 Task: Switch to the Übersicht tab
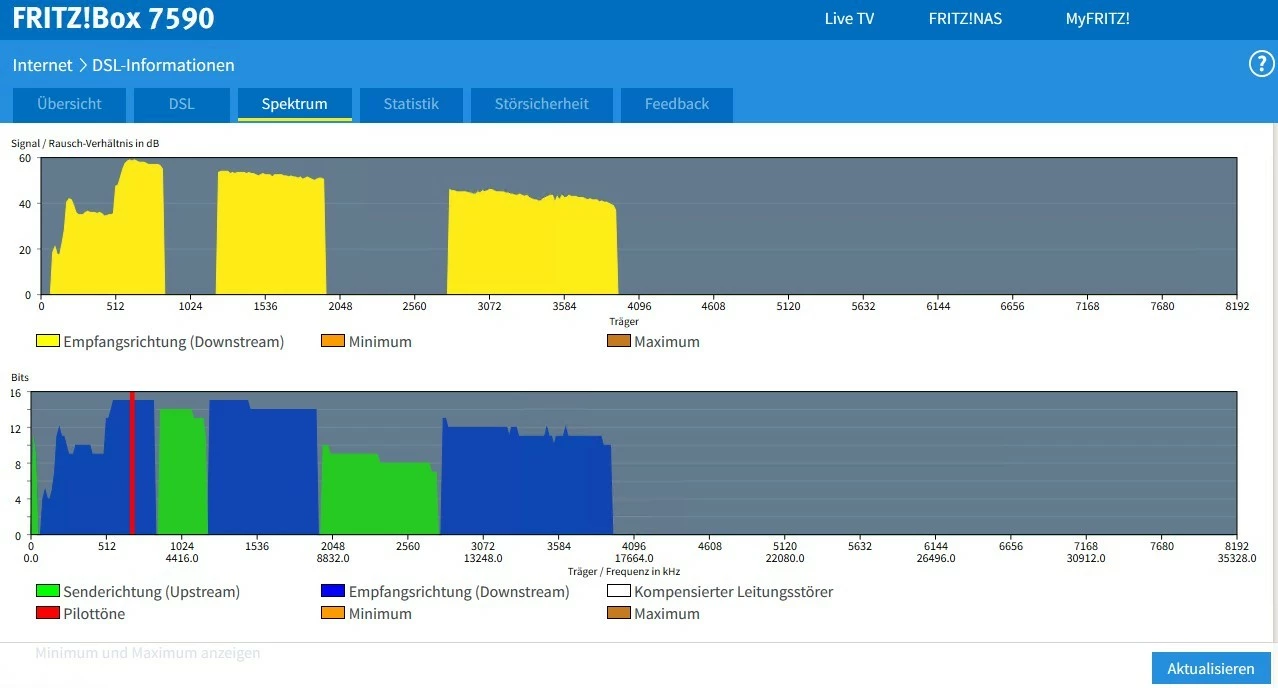tap(70, 104)
